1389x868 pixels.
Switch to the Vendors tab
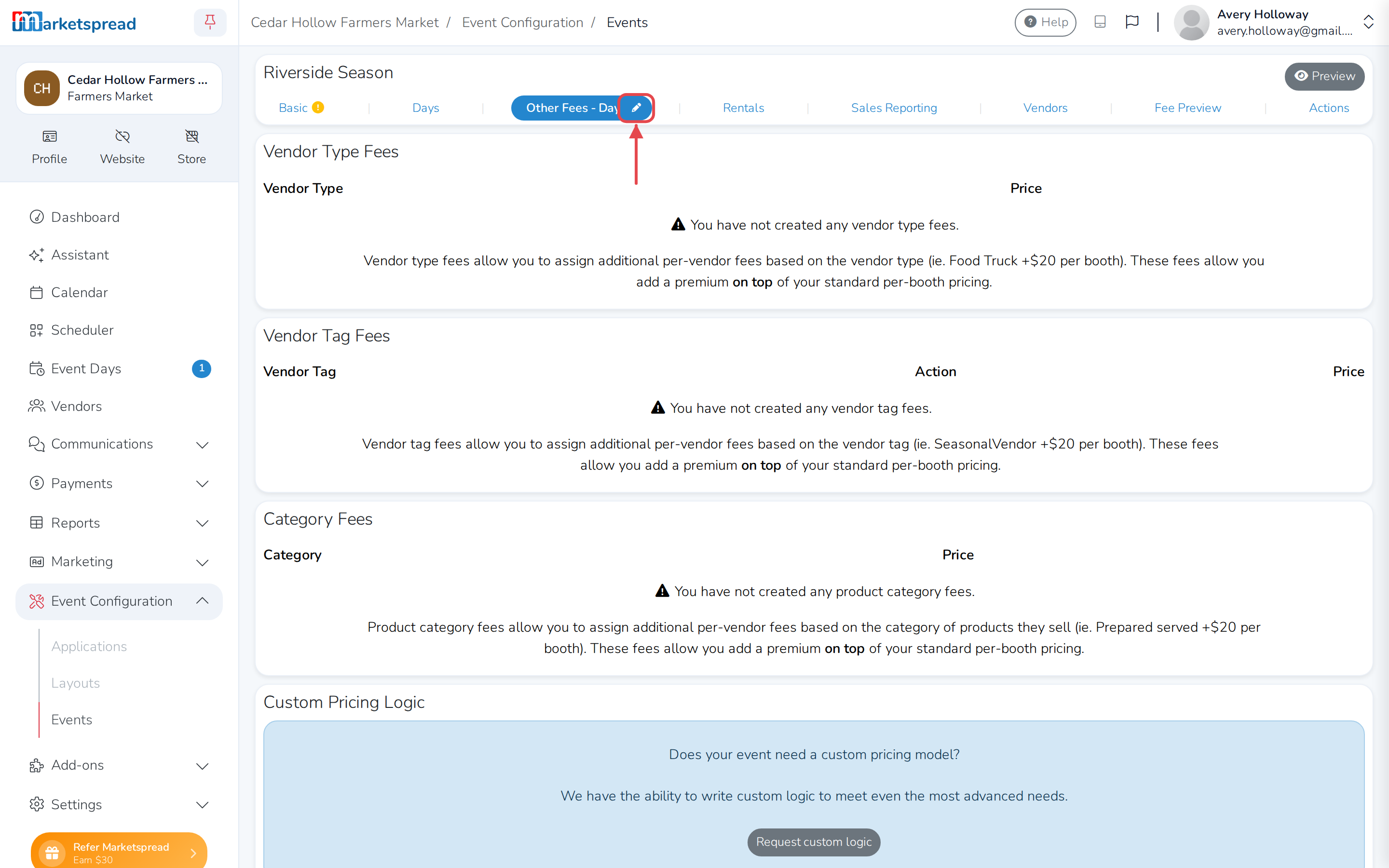(x=1045, y=108)
